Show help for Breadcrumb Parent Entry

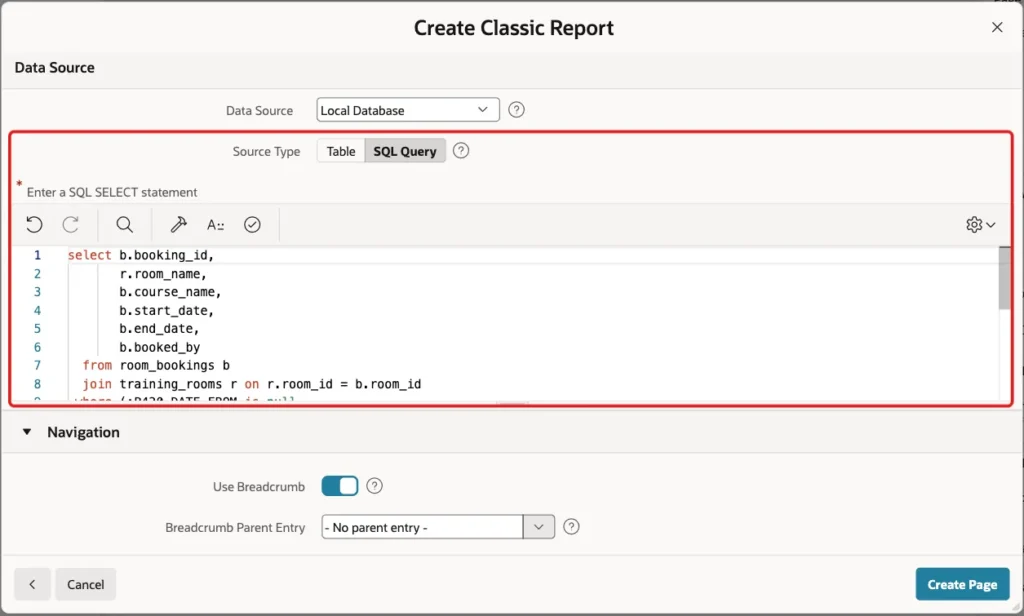[571, 527]
